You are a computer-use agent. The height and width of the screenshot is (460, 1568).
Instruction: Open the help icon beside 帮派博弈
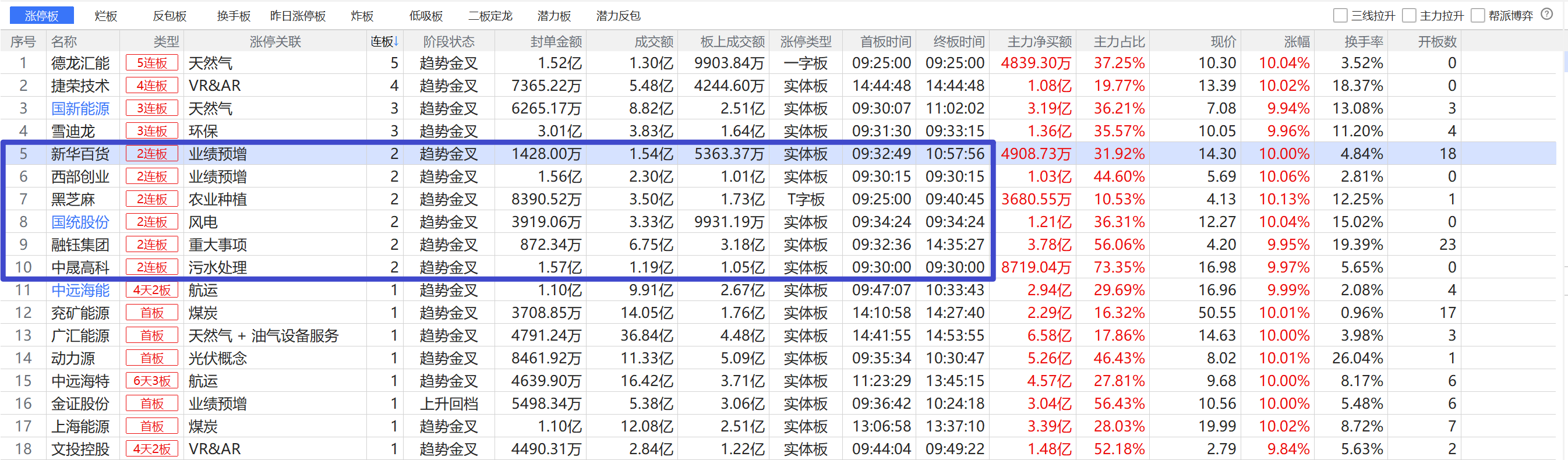click(x=1546, y=15)
